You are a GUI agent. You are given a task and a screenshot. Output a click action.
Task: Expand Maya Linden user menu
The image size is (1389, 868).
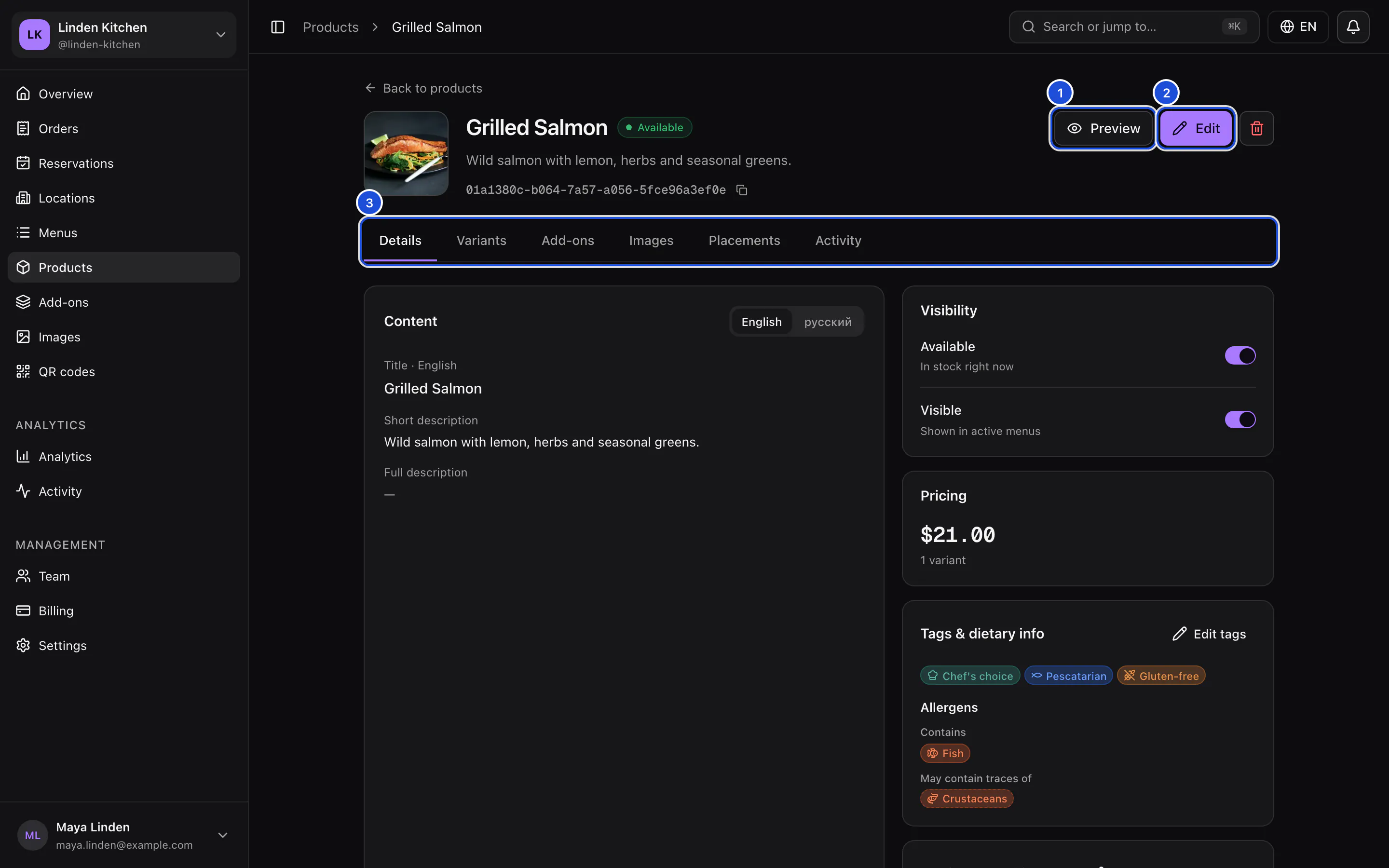[x=124, y=835]
